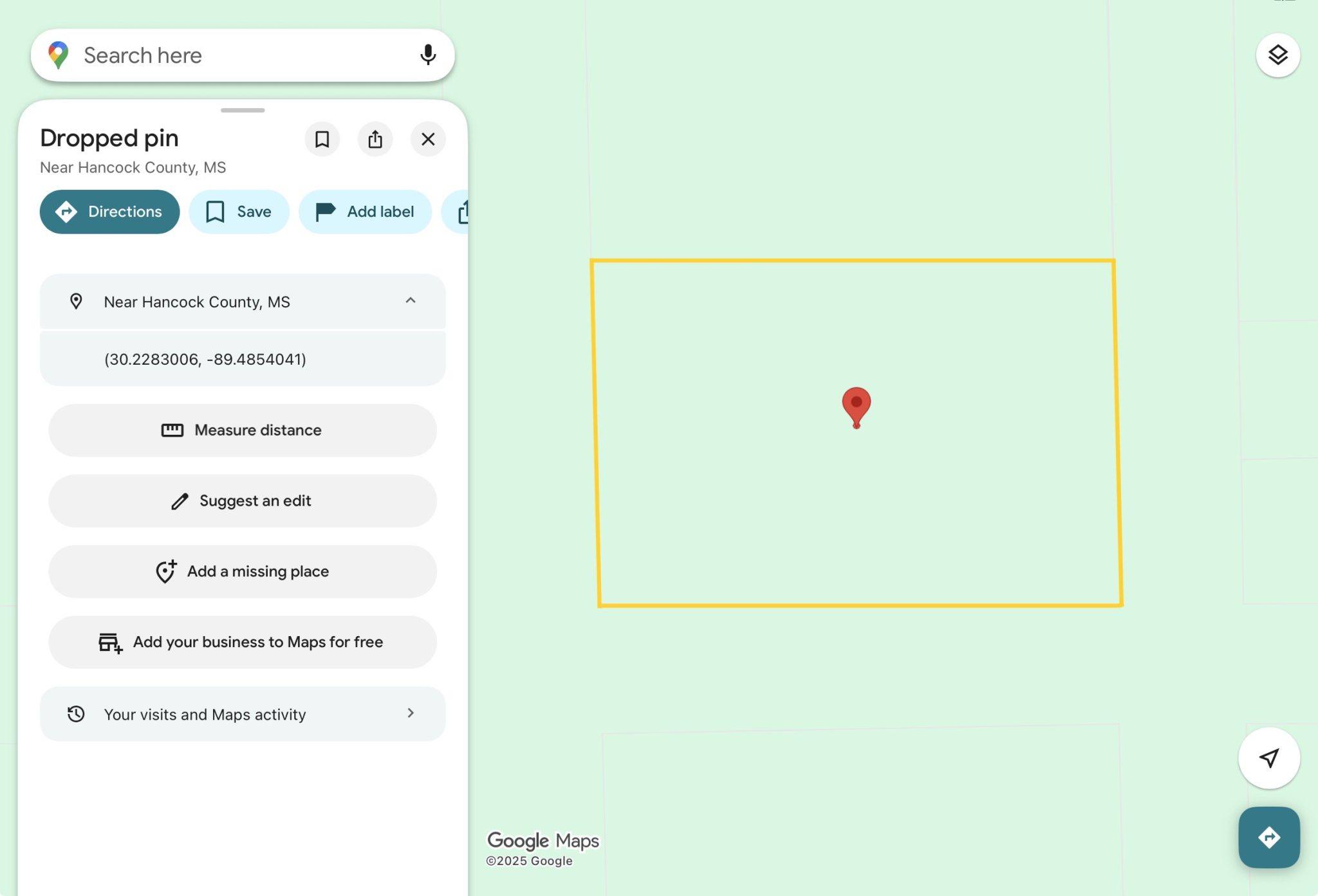
Task: Tap the voice search microphone icon
Action: pos(427,55)
